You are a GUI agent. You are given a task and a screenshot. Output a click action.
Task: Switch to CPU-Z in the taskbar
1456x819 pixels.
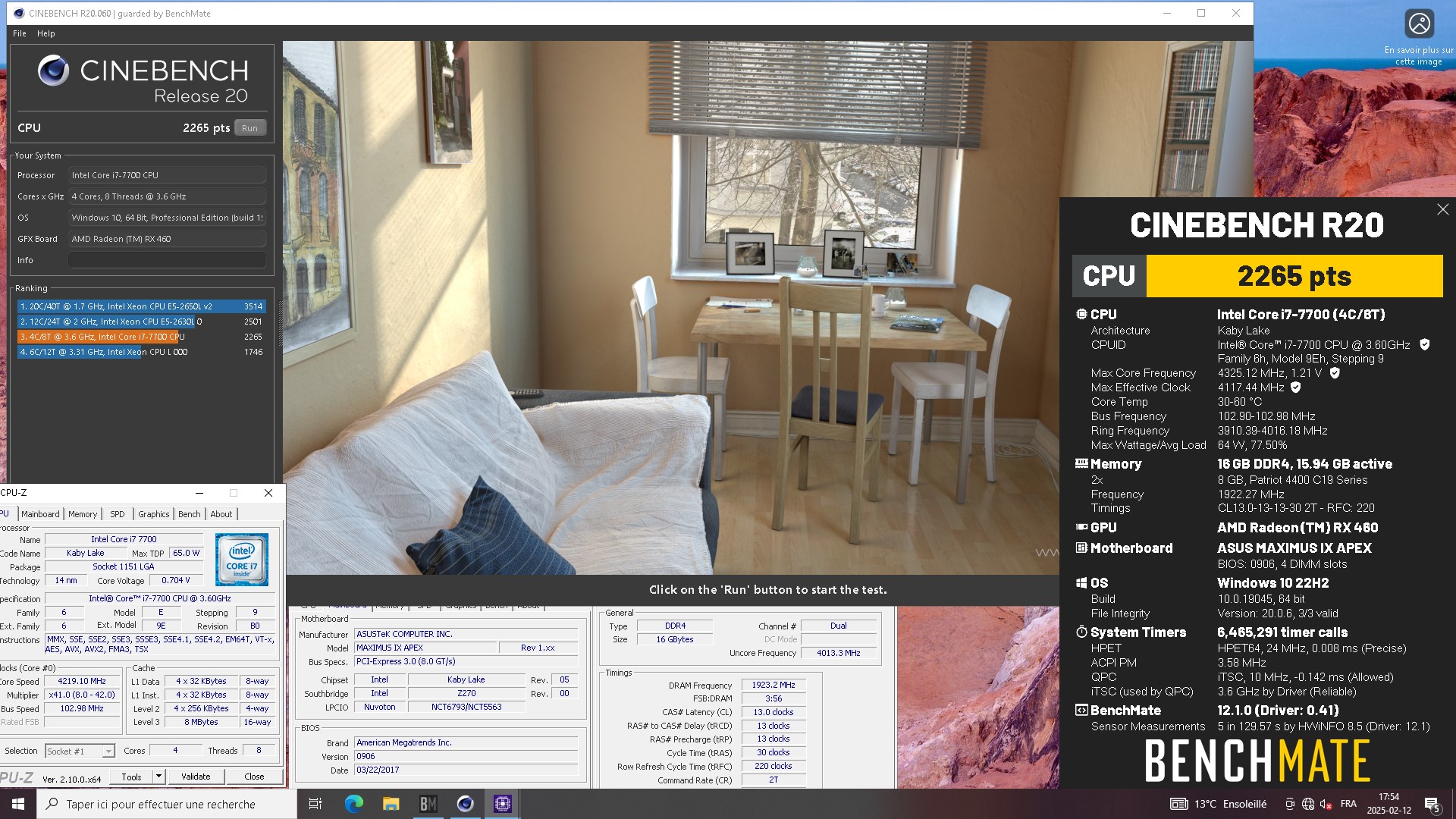click(x=502, y=804)
